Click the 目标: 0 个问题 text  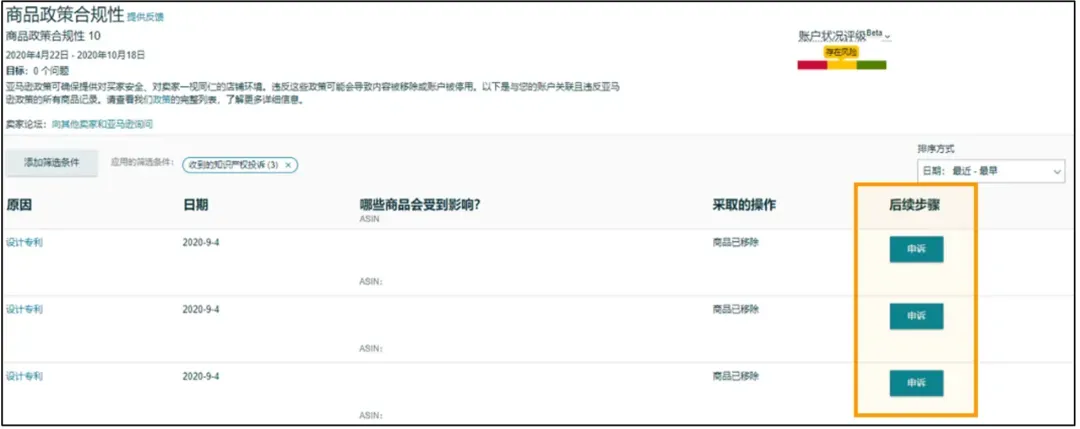coord(37,70)
